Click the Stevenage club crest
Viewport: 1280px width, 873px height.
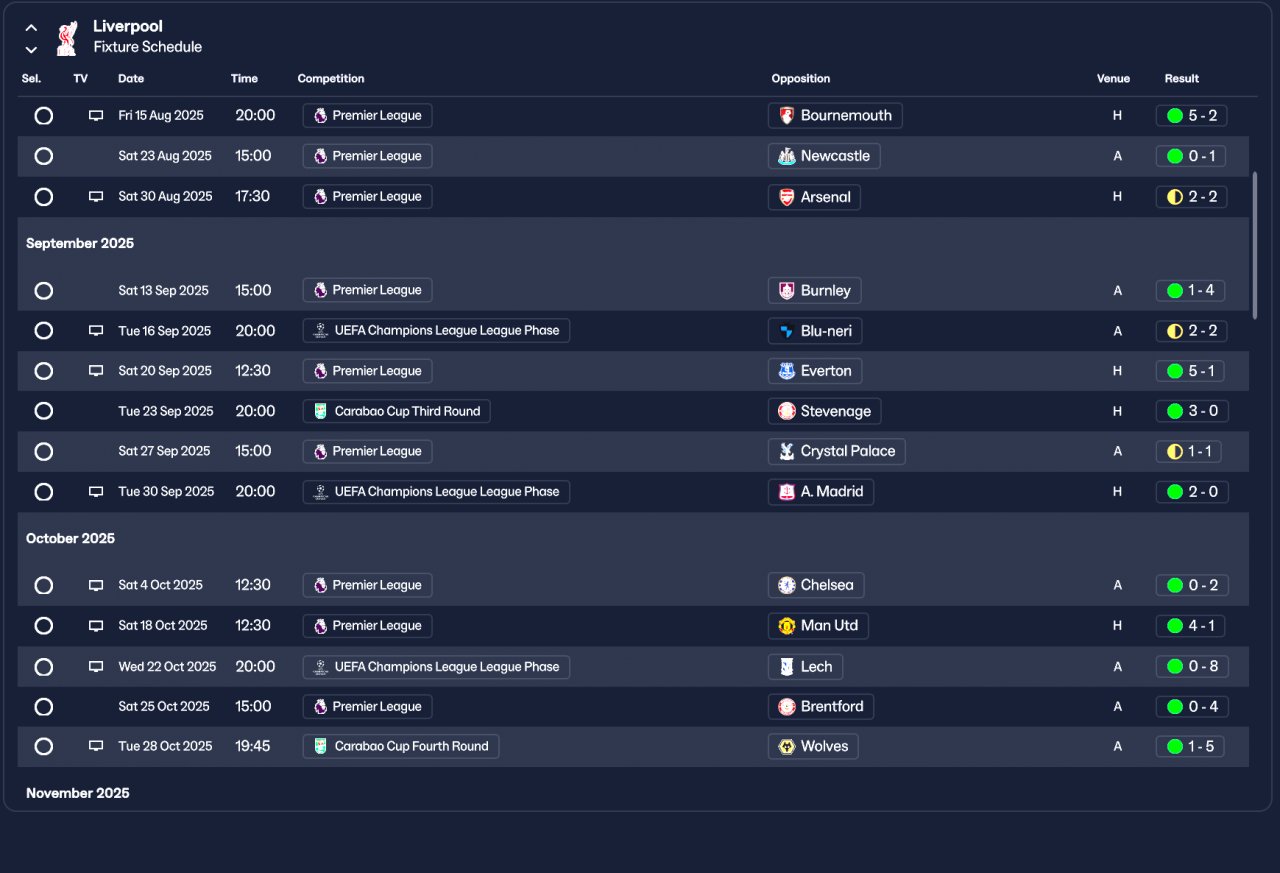coord(787,411)
